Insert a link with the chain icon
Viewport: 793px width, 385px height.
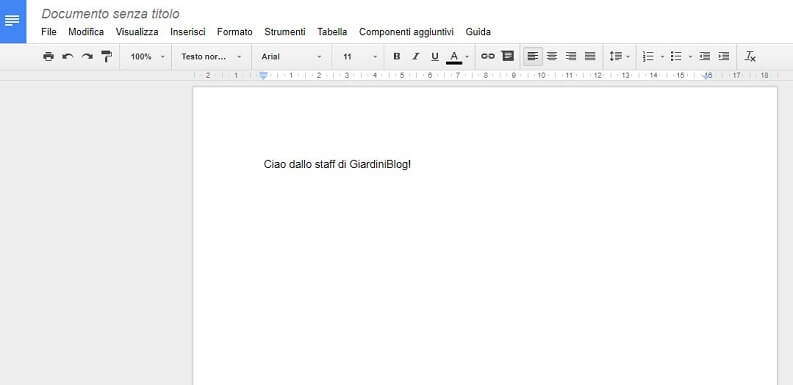(488, 57)
